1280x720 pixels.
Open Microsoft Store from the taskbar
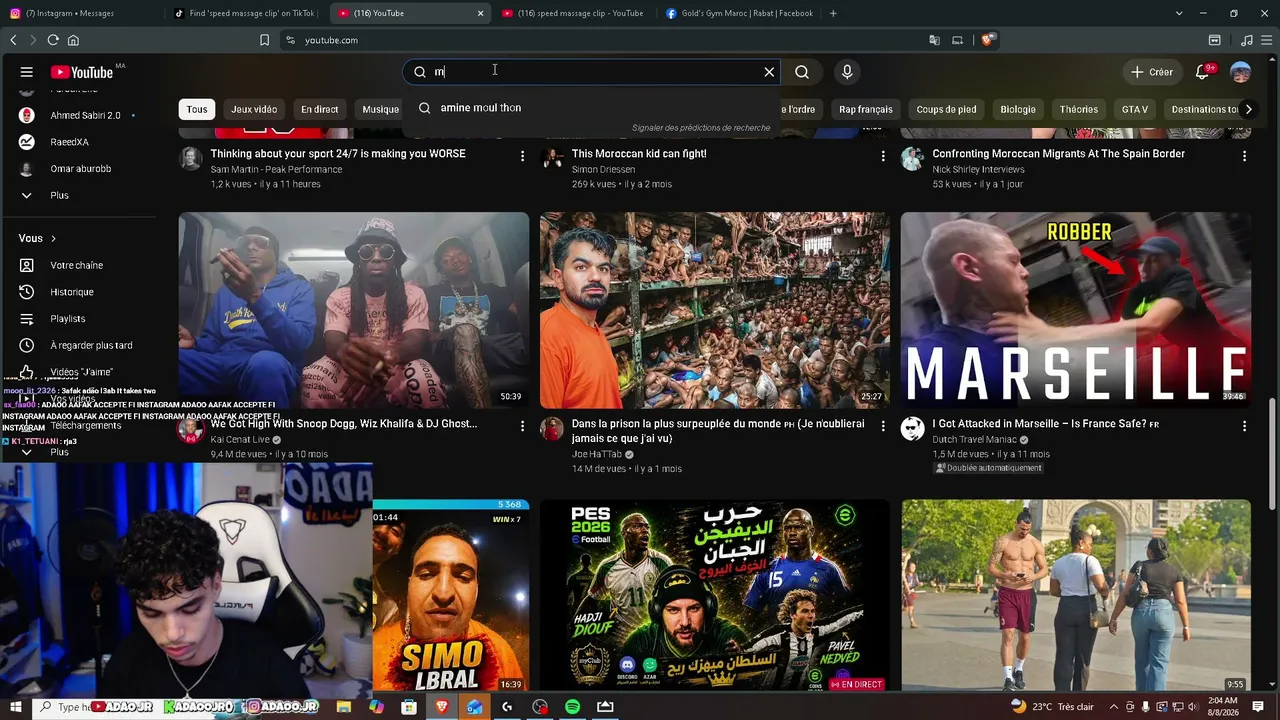(x=409, y=707)
